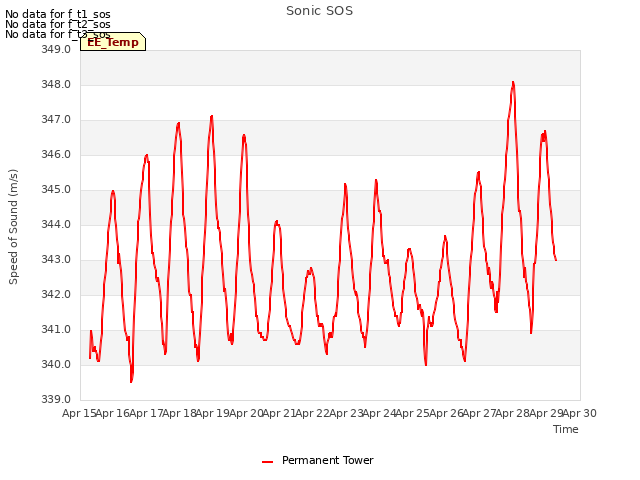
Task: Click the Apr 26 x-axis date label
Action: click(446, 413)
